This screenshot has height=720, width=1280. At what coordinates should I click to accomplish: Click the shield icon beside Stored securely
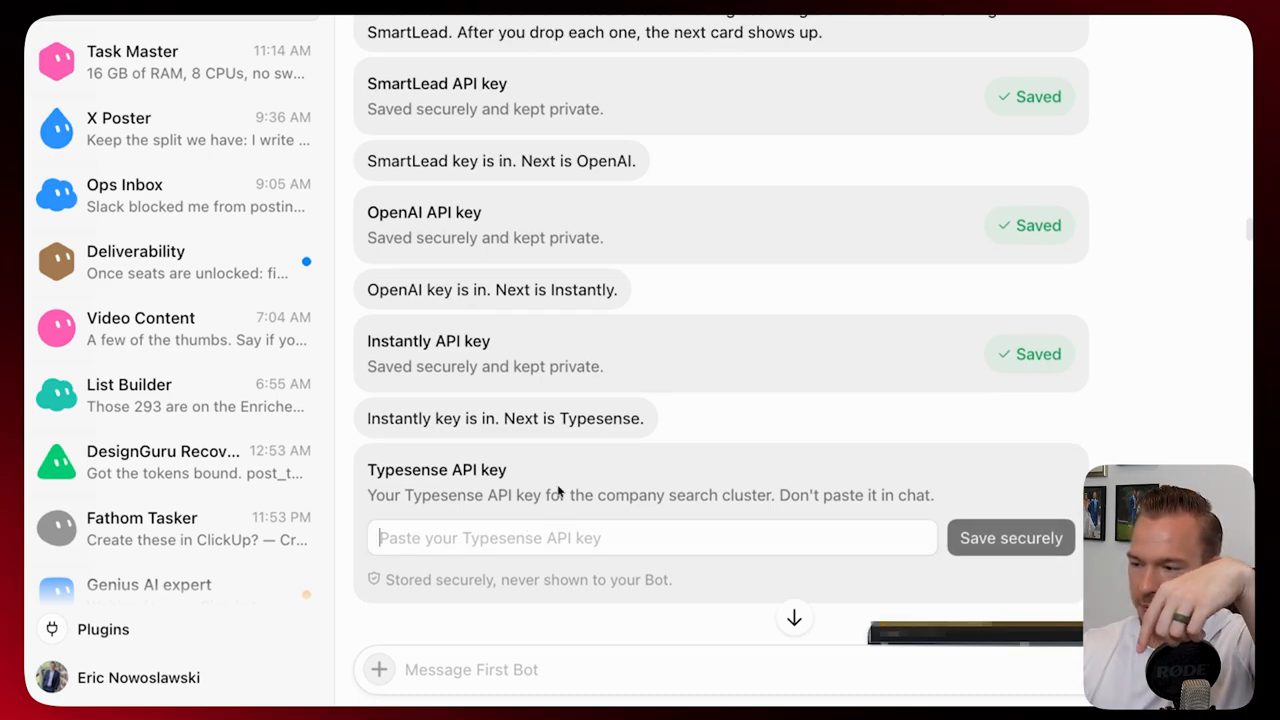point(374,579)
